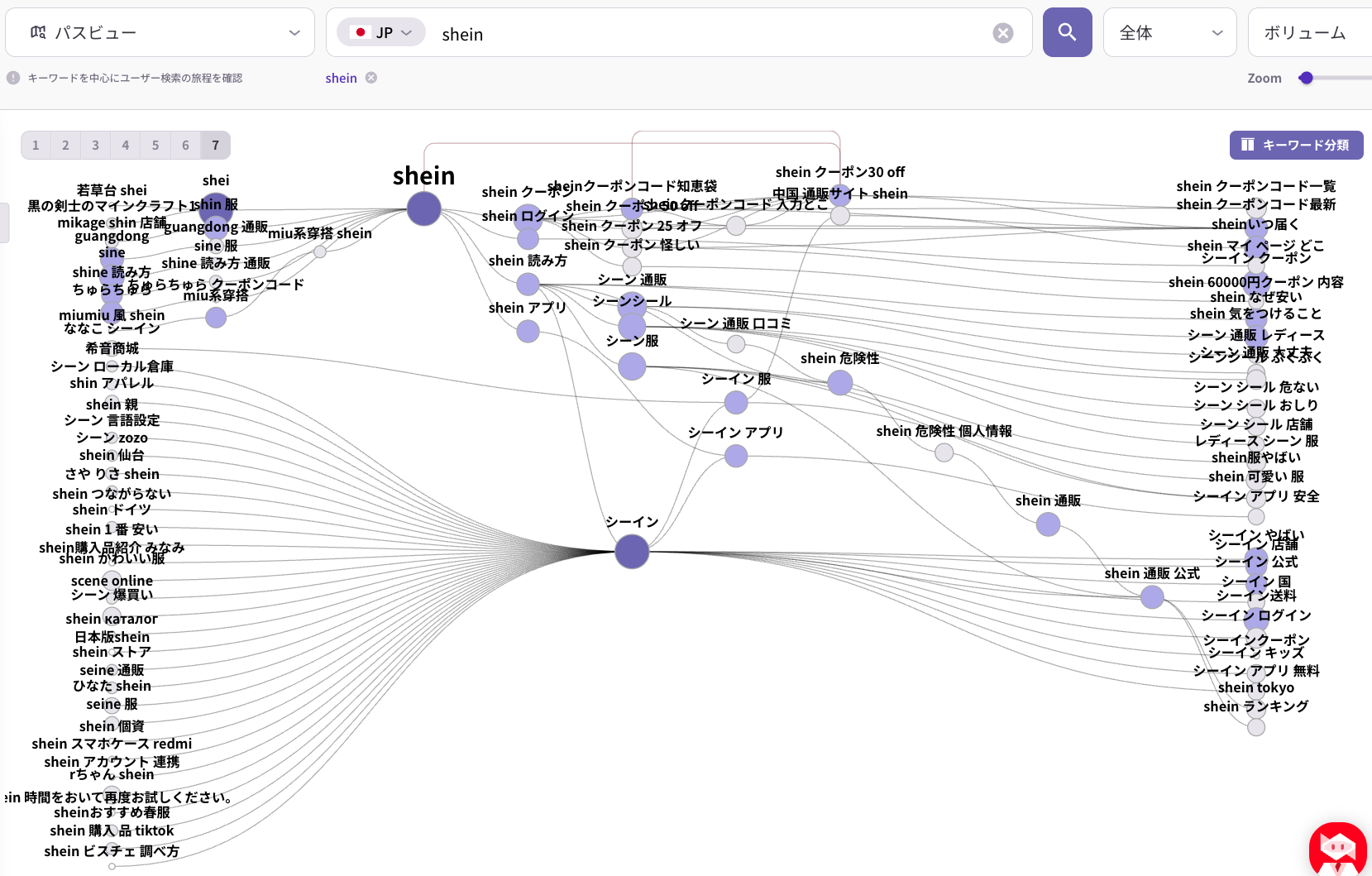Image resolution: width=1372 pixels, height=876 pixels.
Task: Open the 全体 filter dropdown
Action: click(1217, 32)
